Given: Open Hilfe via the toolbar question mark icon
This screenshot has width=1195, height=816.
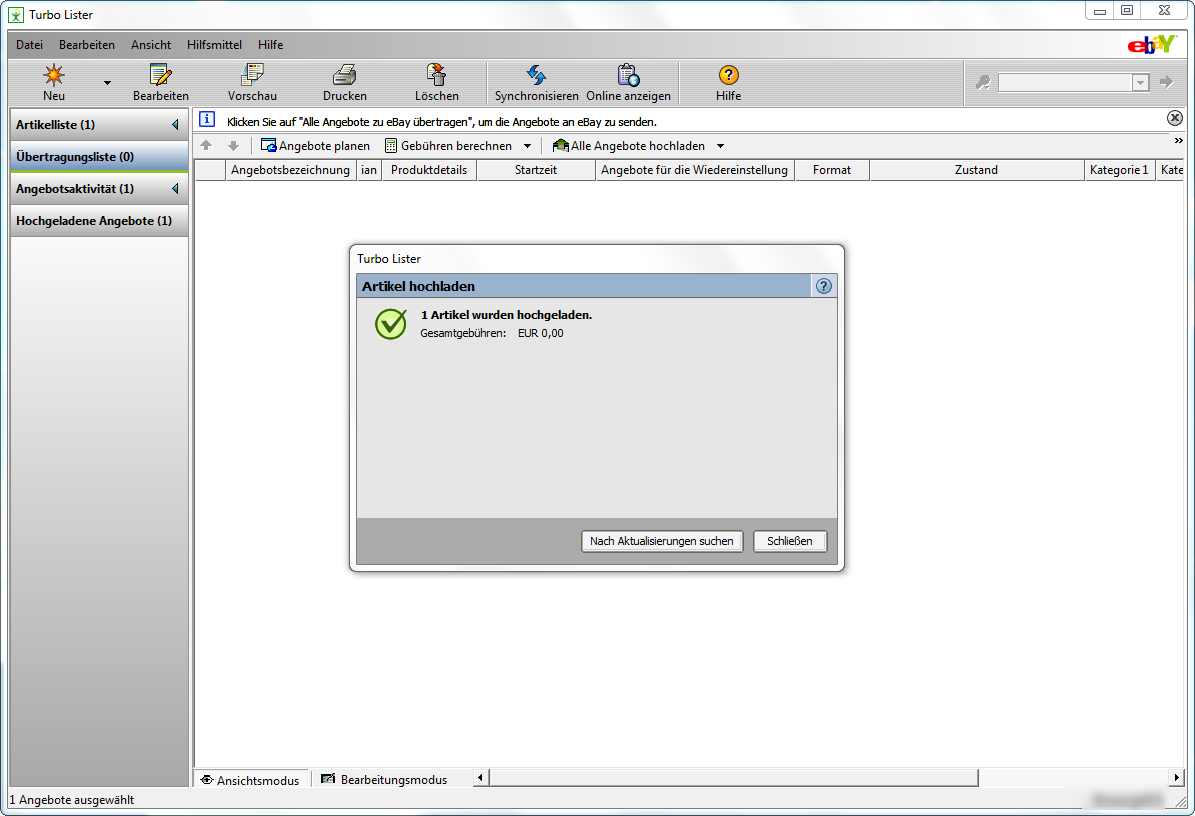Looking at the screenshot, I should pyautogui.click(x=728, y=75).
